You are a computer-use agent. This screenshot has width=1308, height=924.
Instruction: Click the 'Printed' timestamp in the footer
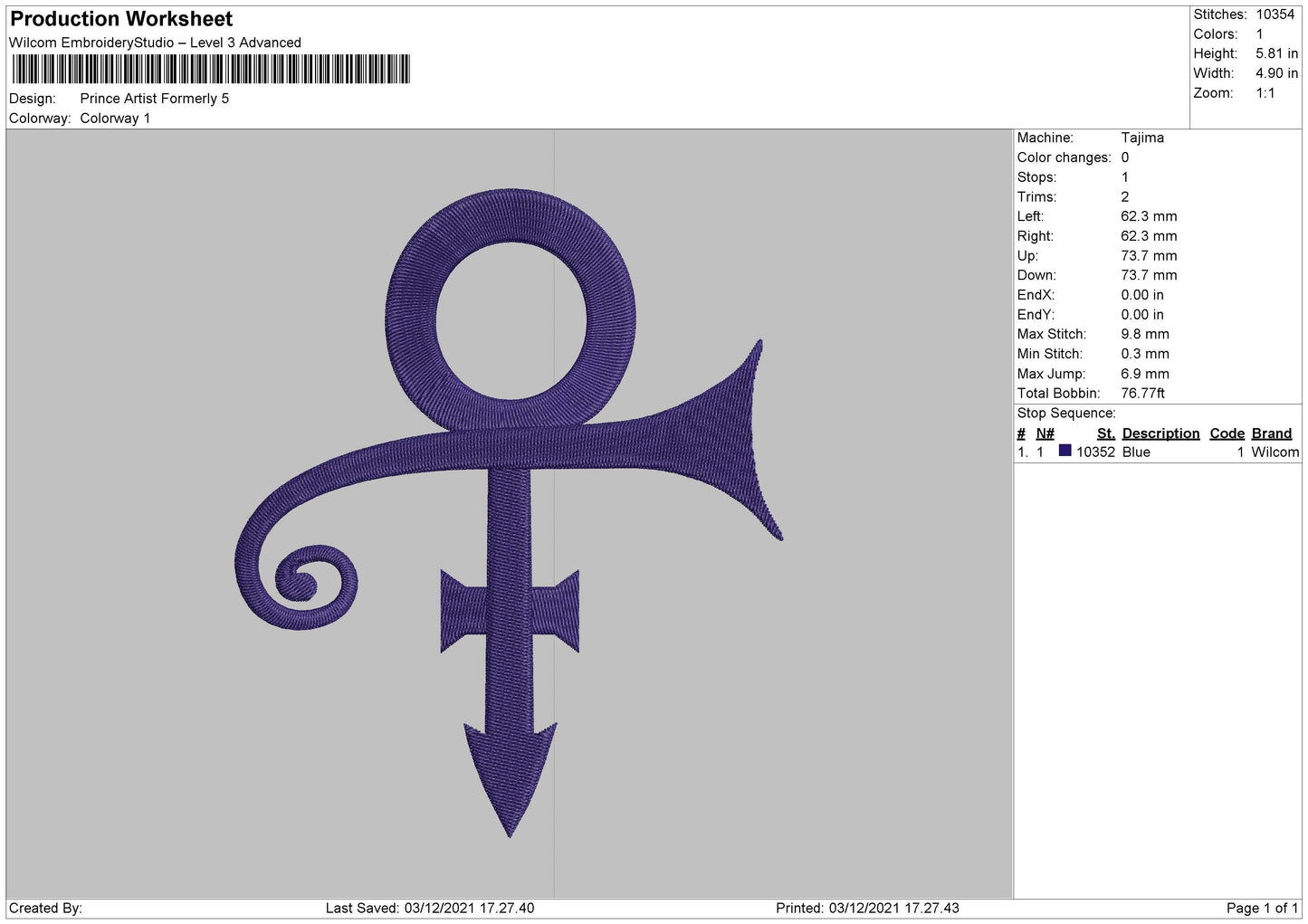tap(867, 908)
